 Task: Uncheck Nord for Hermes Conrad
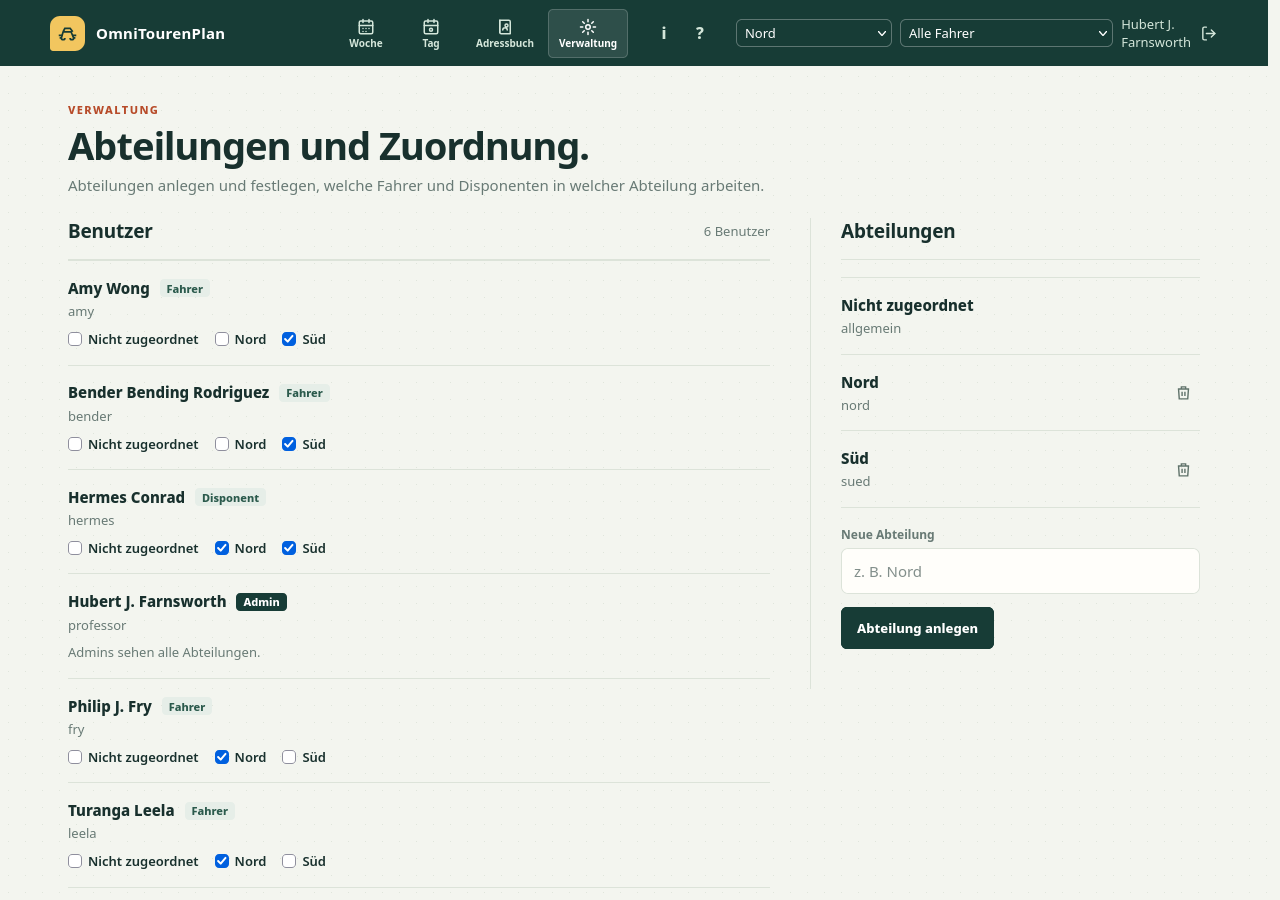[x=222, y=548]
